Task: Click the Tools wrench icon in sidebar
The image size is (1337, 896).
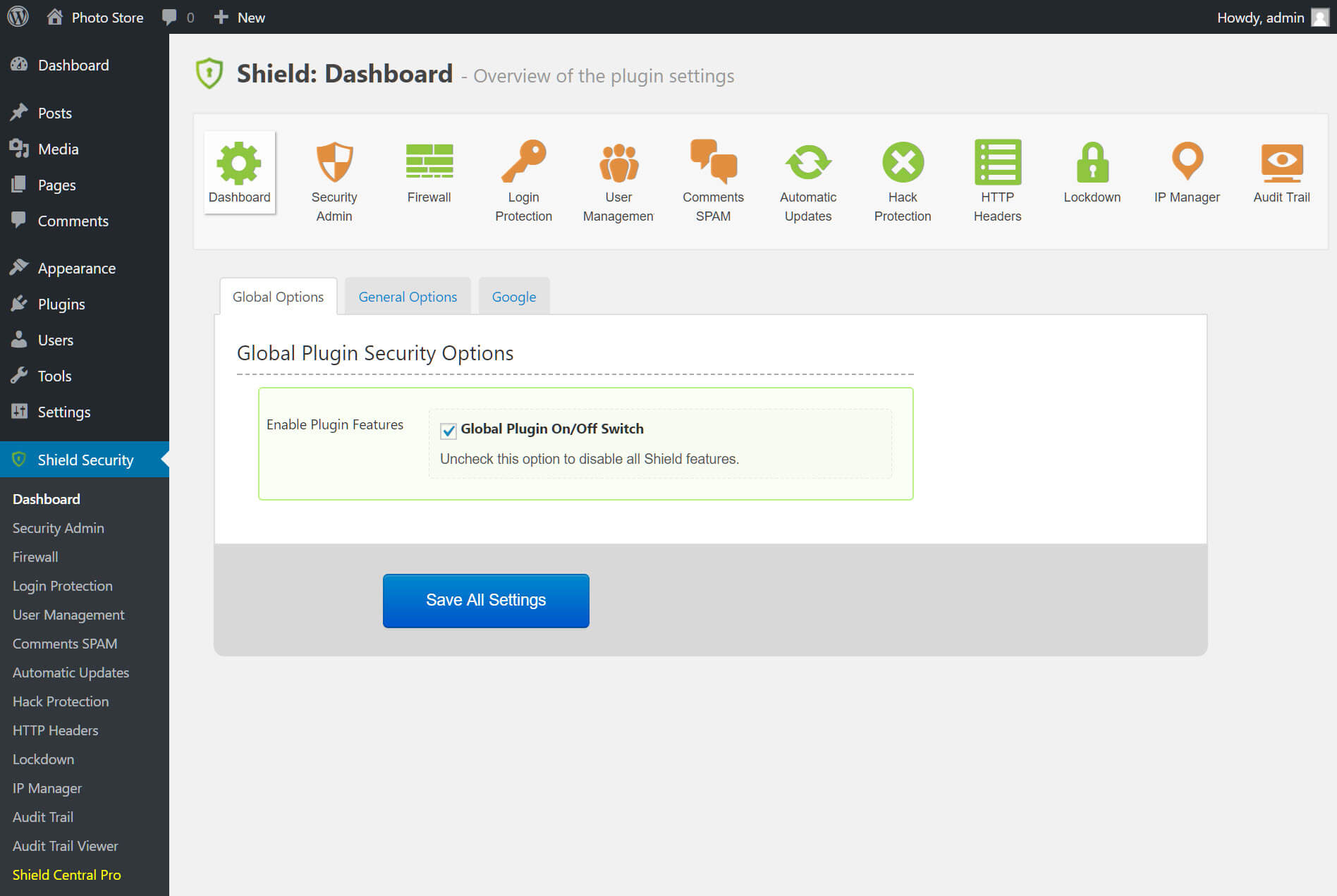Action: tap(19, 376)
